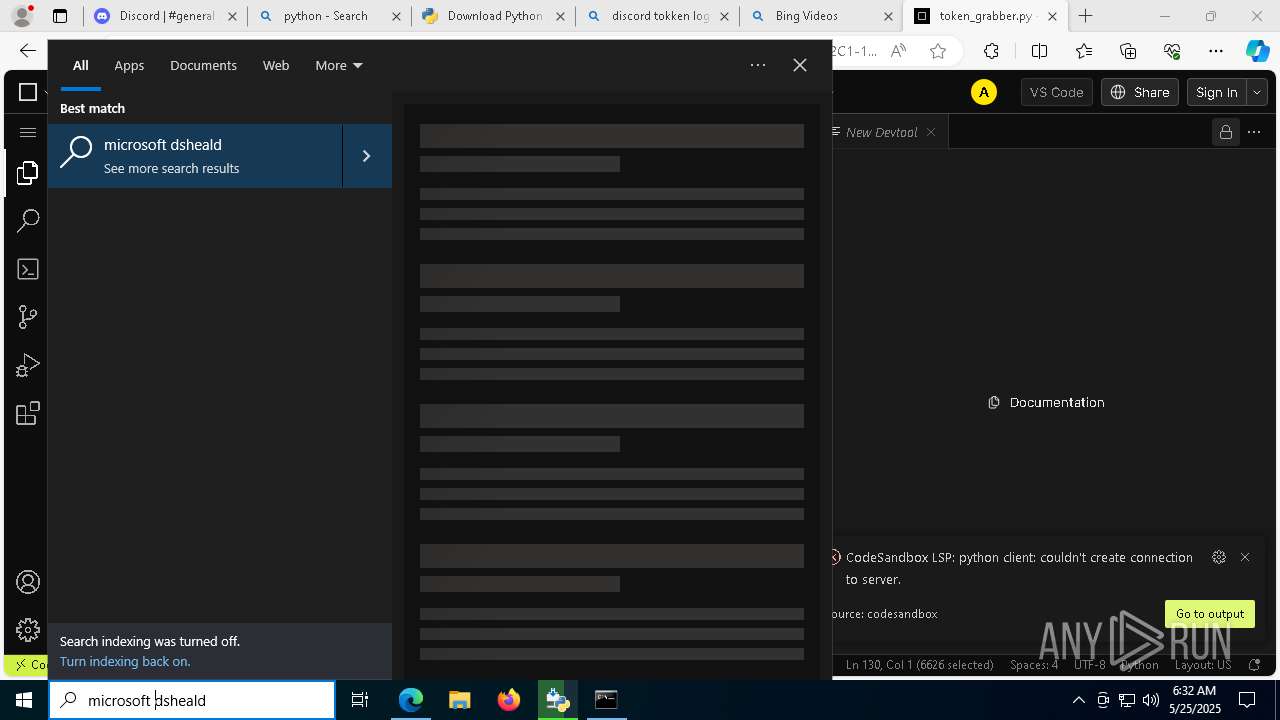Viewport: 1280px width, 720px height.
Task: Toggle Edge split screen icon
Action: (x=1039, y=51)
